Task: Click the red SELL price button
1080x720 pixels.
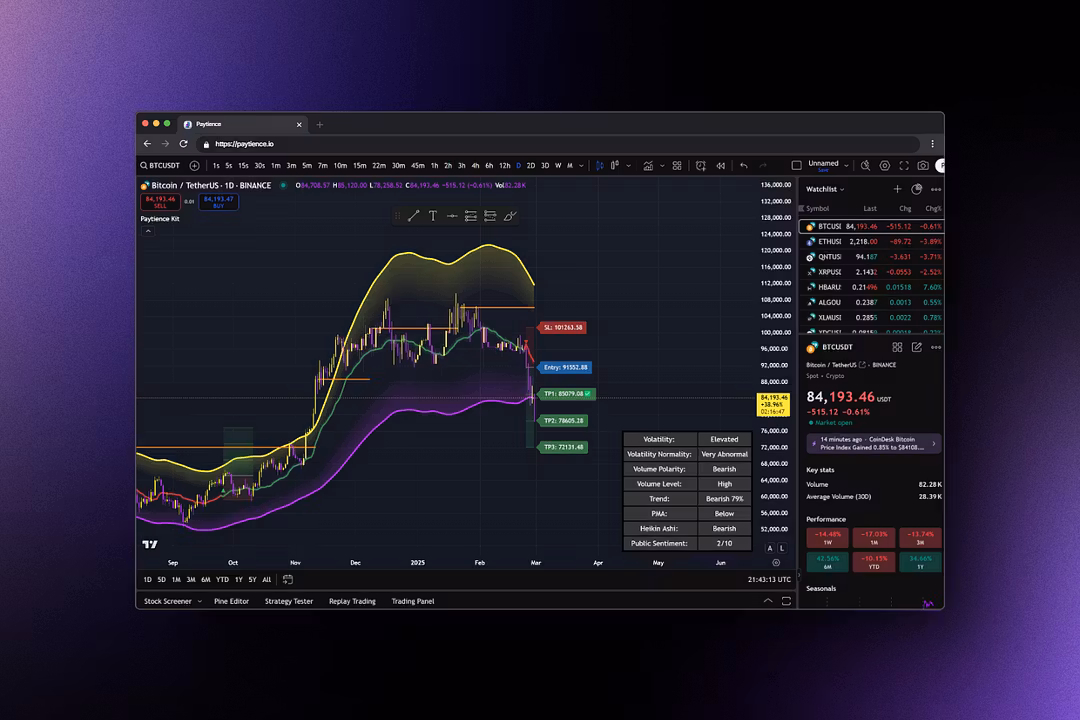Action: 160,201
